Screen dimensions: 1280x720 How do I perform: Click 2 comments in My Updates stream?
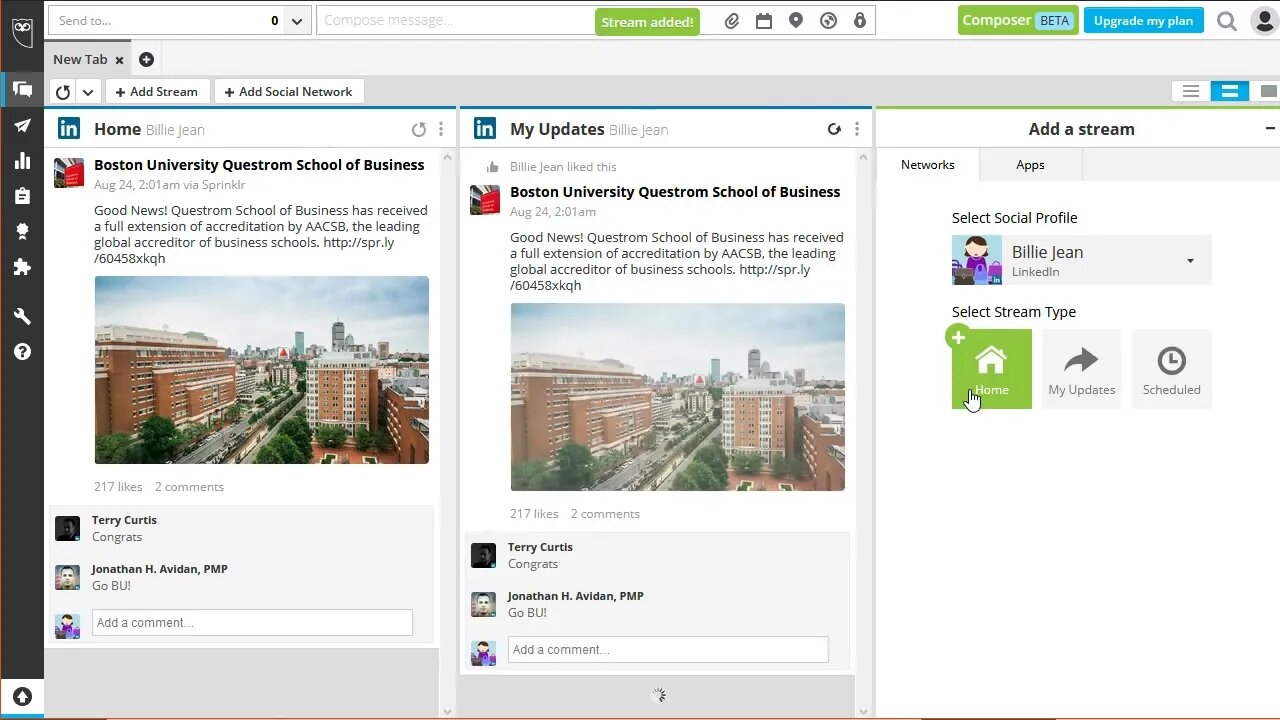605,514
